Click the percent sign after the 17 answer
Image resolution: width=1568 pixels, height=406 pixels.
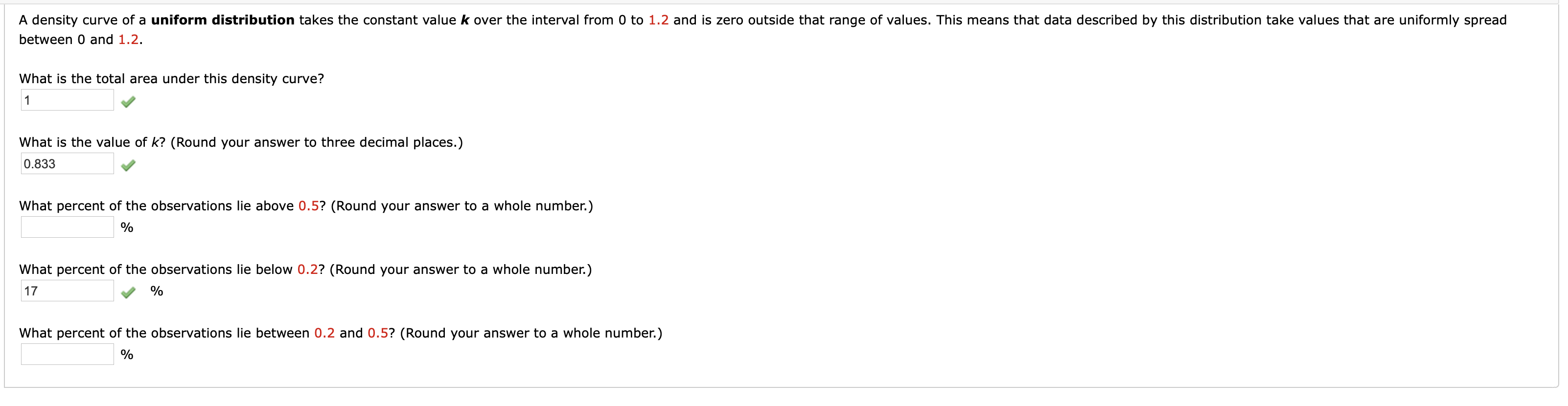[158, 292]
